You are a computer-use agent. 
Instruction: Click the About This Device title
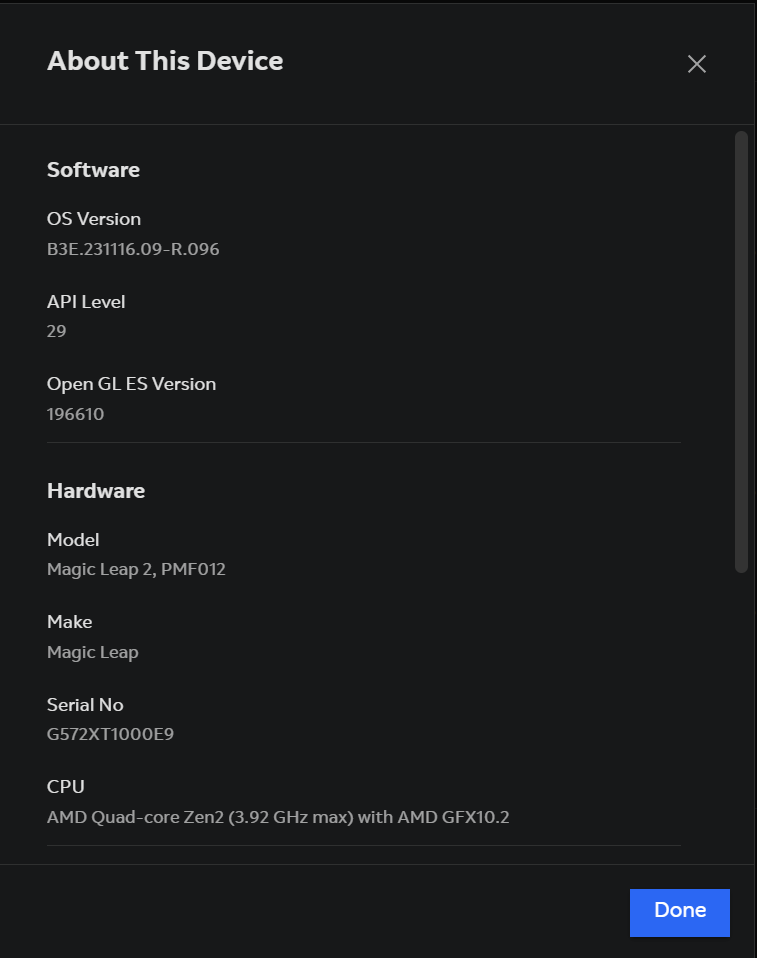(164, 61)
